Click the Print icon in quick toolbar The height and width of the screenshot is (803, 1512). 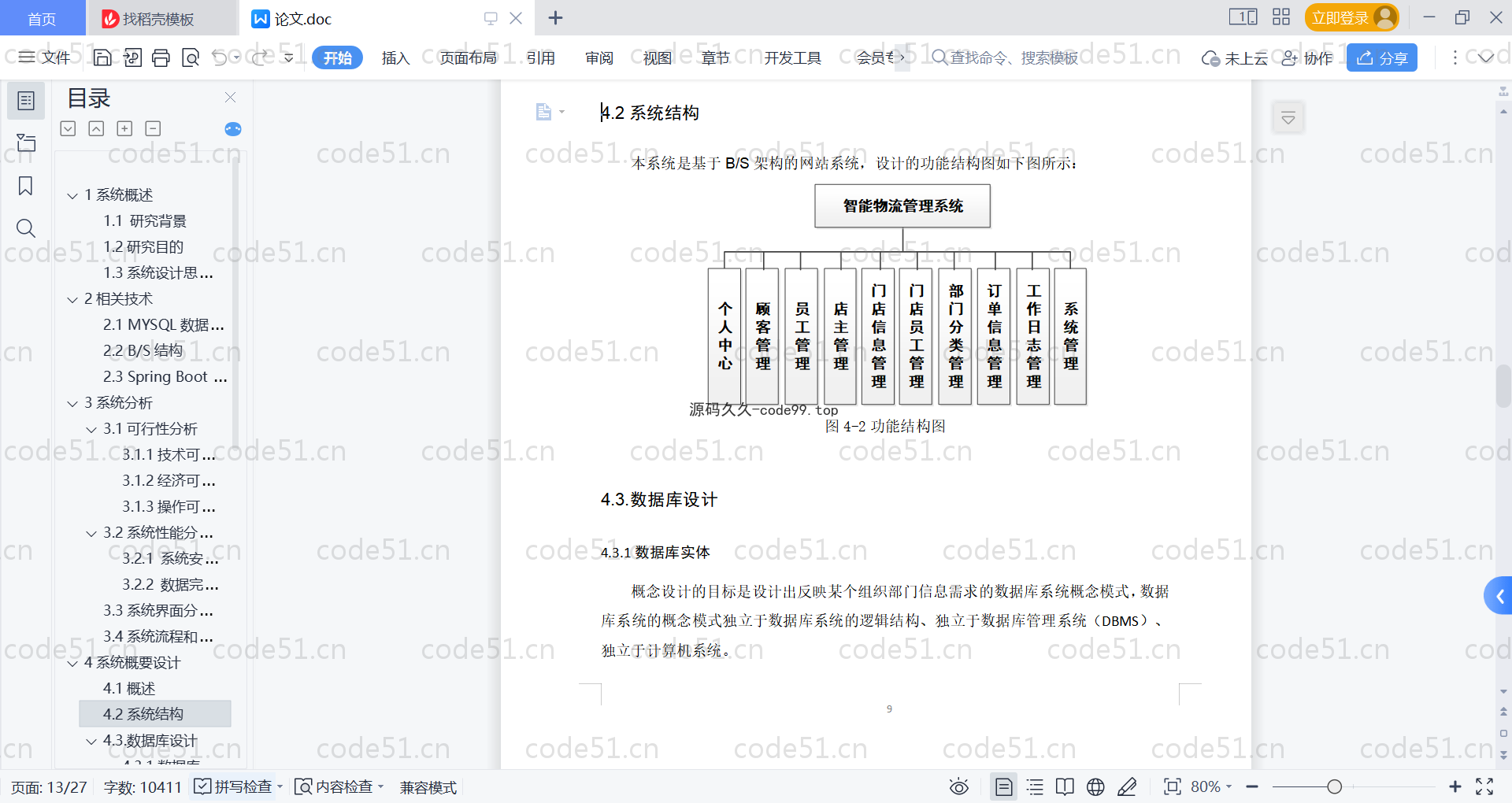click(161, 57)
